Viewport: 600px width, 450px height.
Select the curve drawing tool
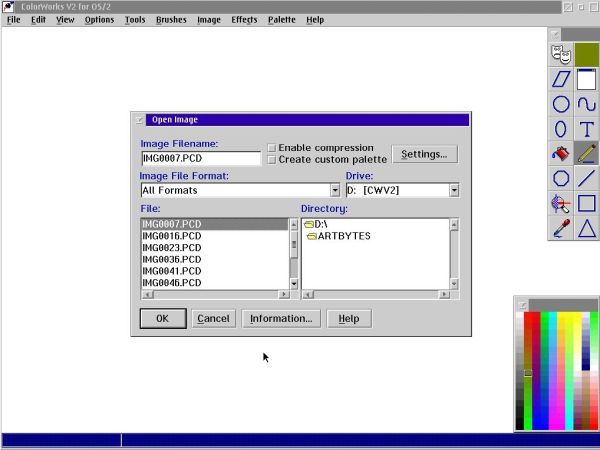[586, 104]
